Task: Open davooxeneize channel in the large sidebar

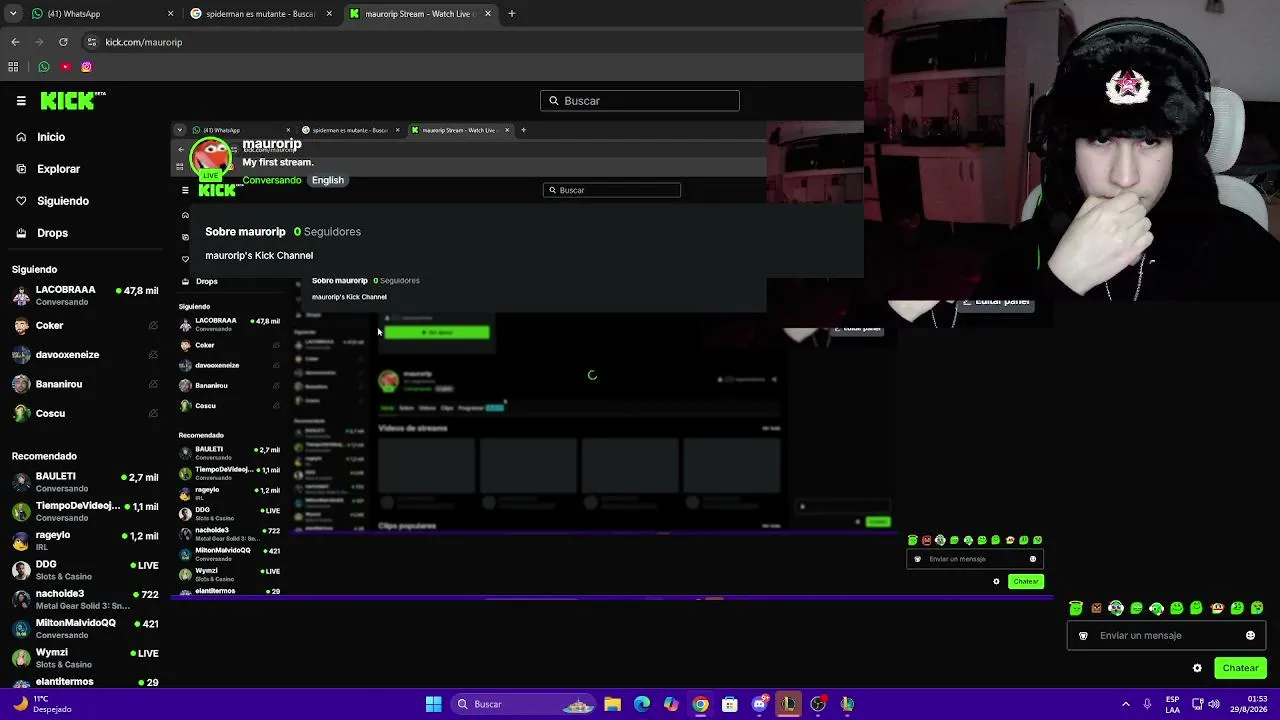Action: coord(85,355)
